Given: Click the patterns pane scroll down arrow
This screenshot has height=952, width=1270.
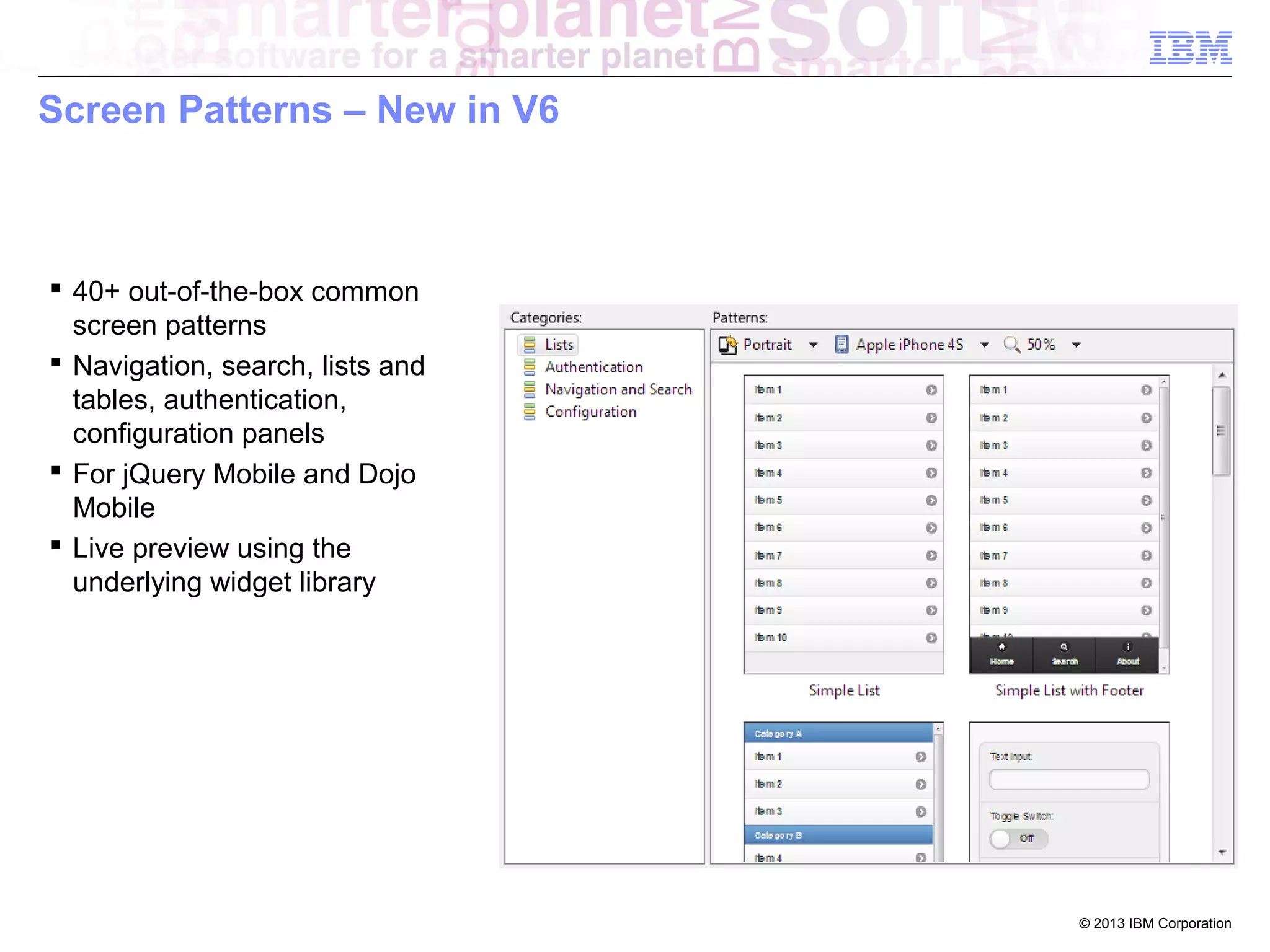Looking at the screenshot, I should pos(1222,852).
